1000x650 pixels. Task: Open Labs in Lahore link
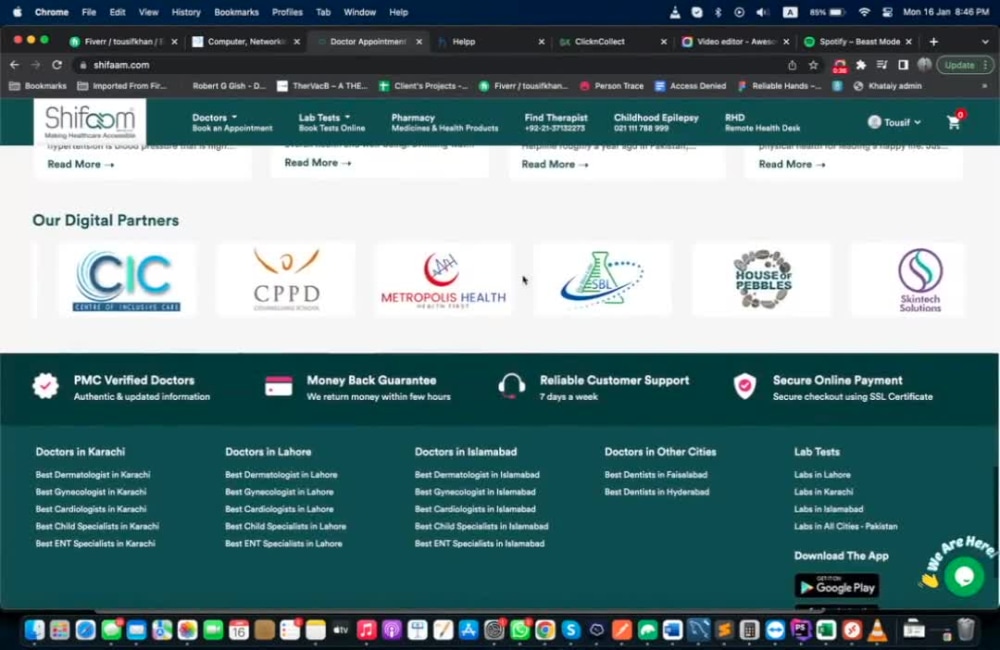click(x=822, y=475)
